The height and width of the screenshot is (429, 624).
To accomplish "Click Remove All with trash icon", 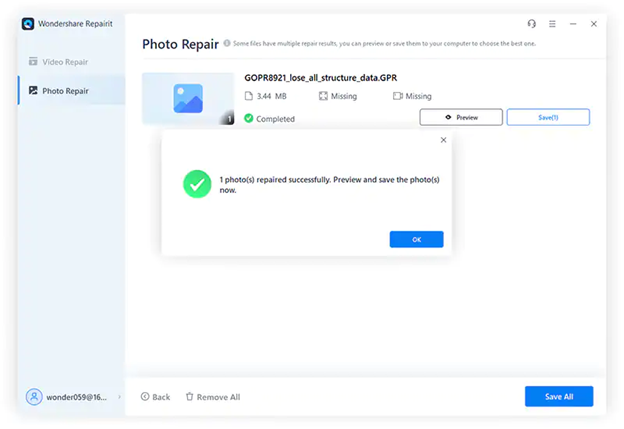I will 212,397.
